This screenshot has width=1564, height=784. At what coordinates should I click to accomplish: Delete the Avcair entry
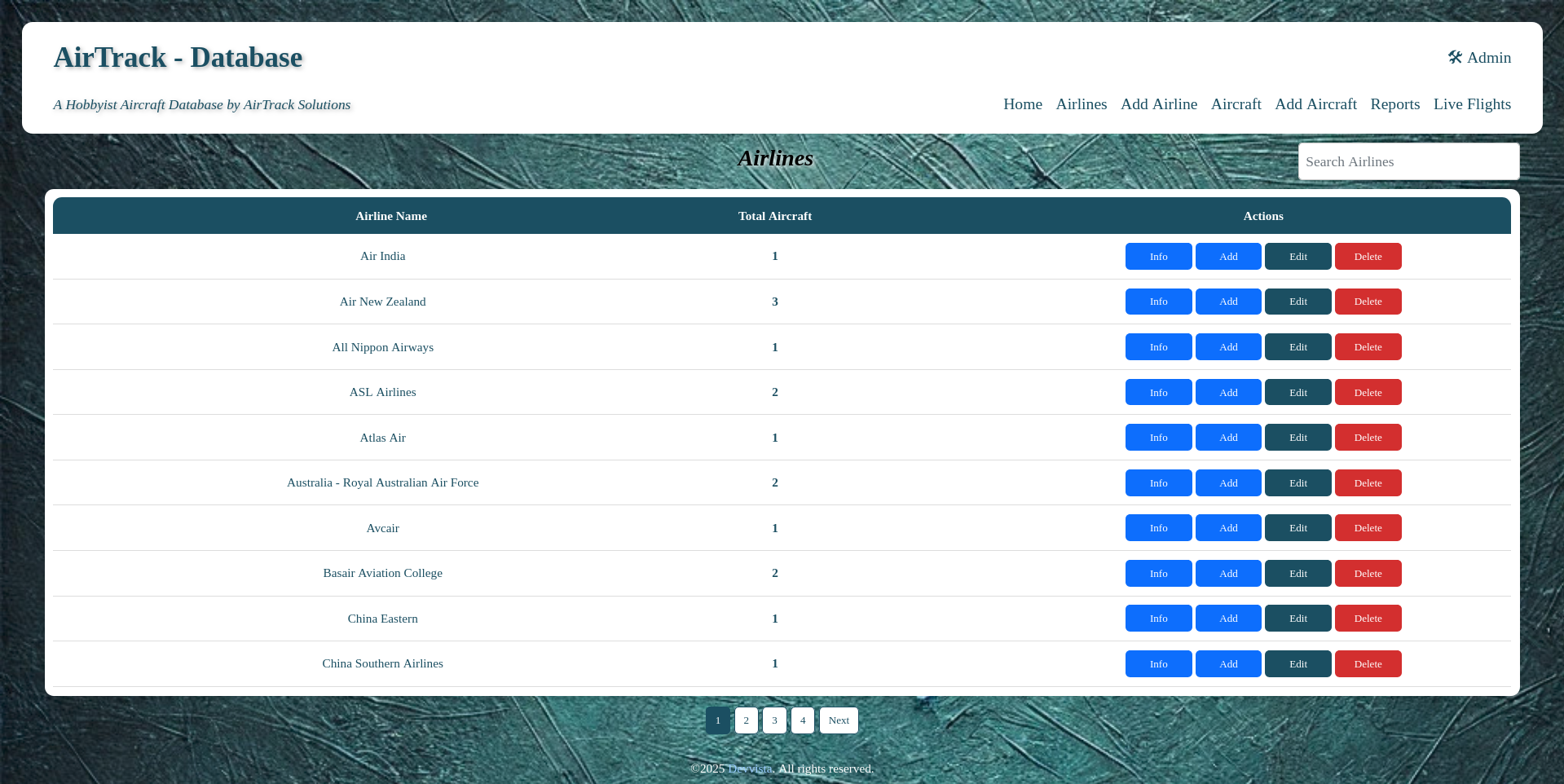point(1368,527)
